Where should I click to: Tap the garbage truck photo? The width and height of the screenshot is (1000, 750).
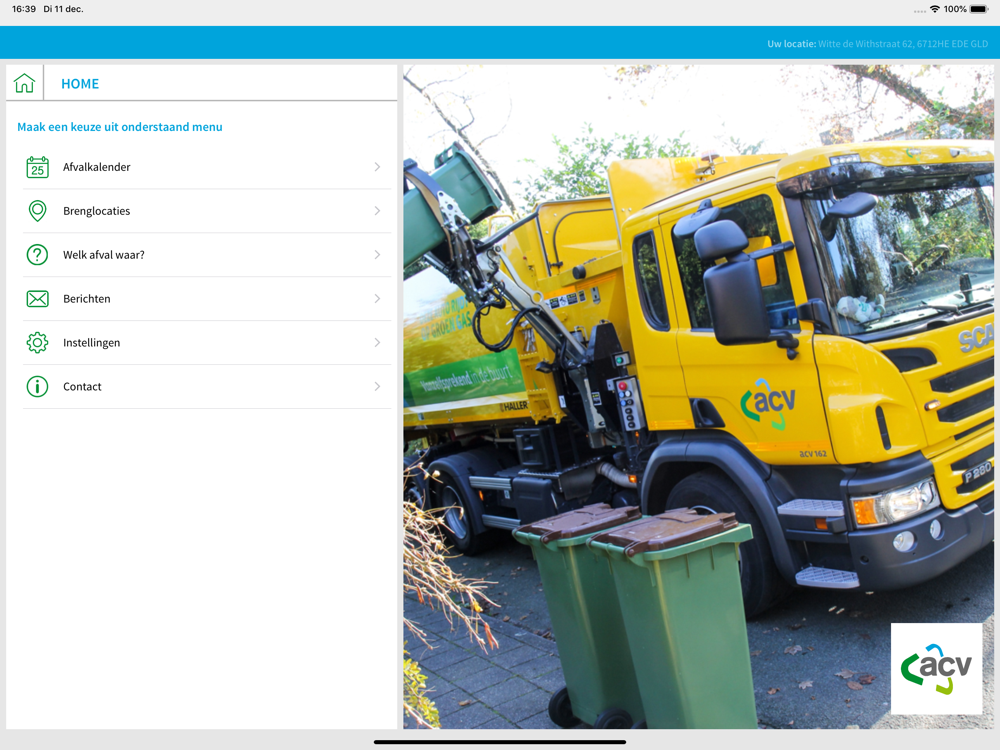(698, 397)
